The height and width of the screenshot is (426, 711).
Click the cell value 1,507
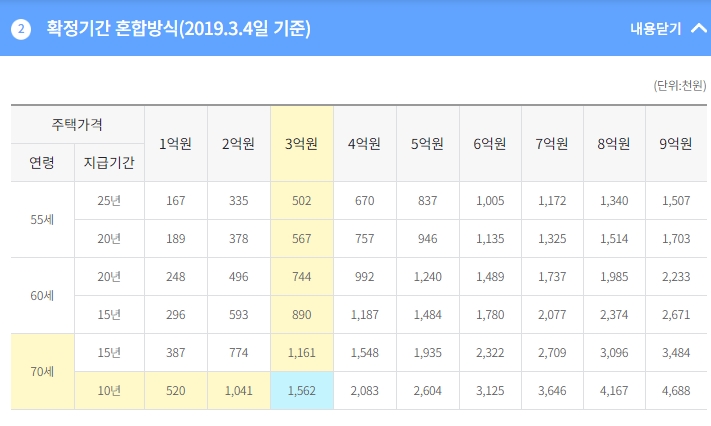[x=676, y=201]
